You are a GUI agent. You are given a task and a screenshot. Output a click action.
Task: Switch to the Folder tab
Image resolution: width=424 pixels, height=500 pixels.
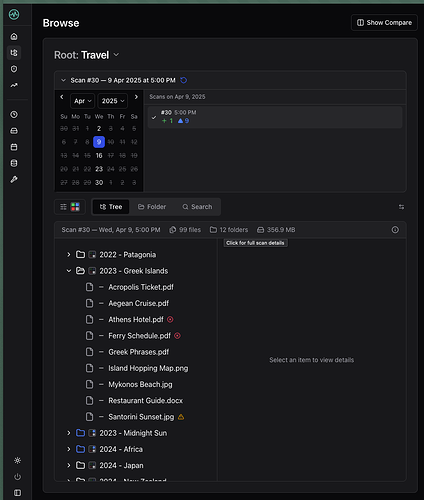[x=152, y=207]
